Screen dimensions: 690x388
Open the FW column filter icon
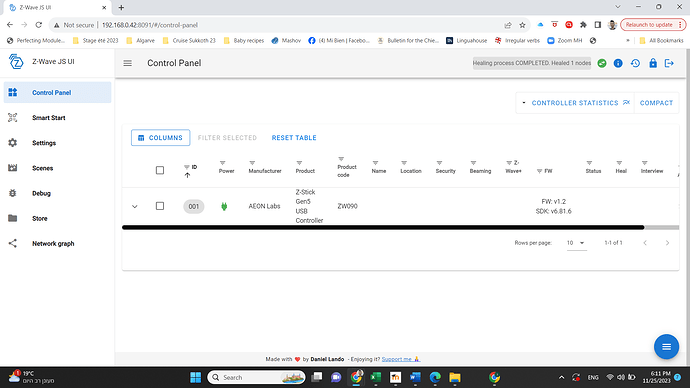(x=540, y=171)
